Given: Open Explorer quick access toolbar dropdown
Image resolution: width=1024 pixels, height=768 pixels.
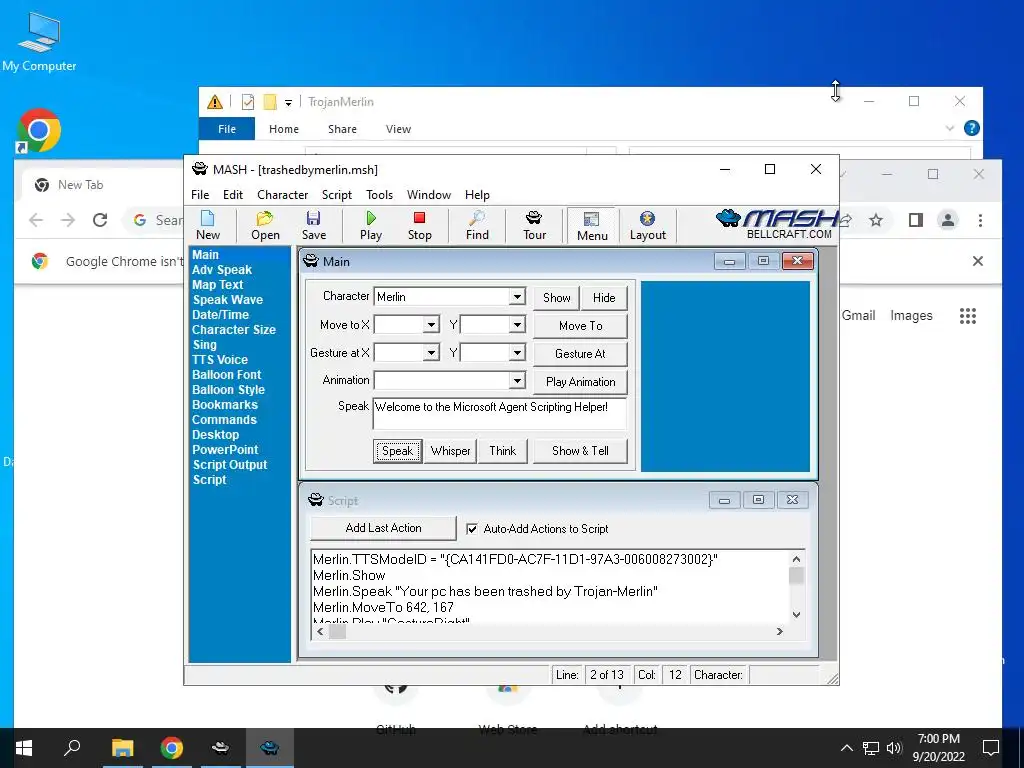Looking at the screenshot, I should click(x=288, y=103).
